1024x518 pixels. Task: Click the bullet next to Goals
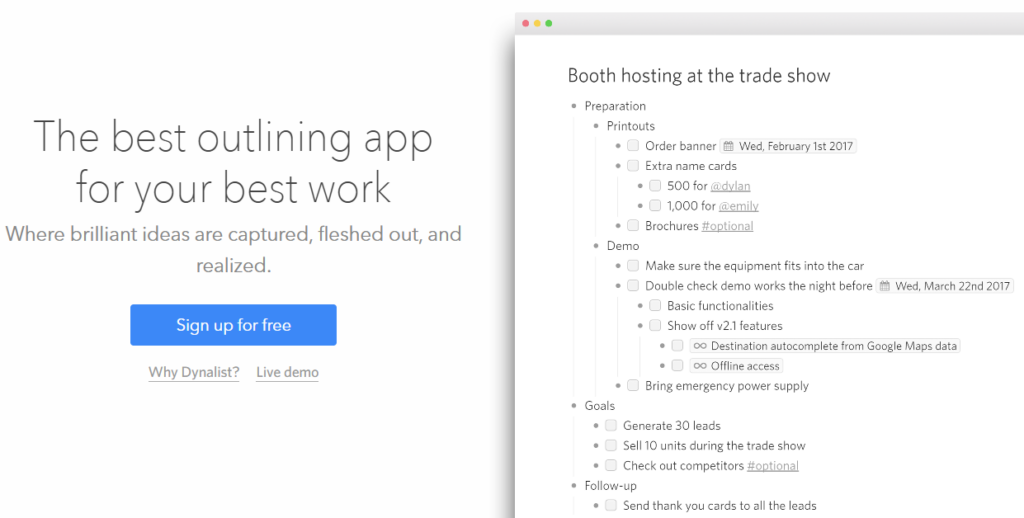(574, 406)
